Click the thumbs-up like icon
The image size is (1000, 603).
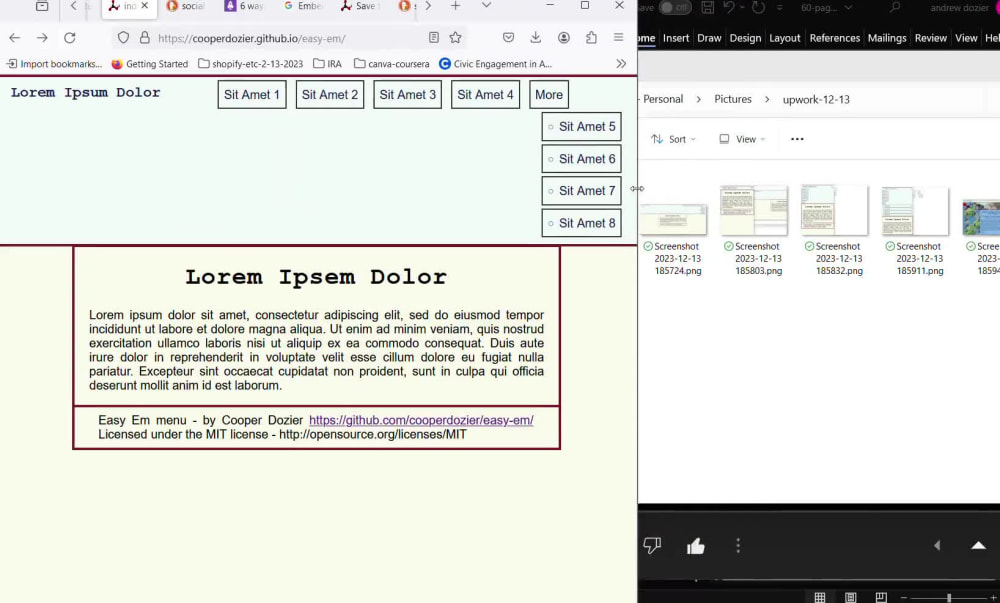click(695, 546)
